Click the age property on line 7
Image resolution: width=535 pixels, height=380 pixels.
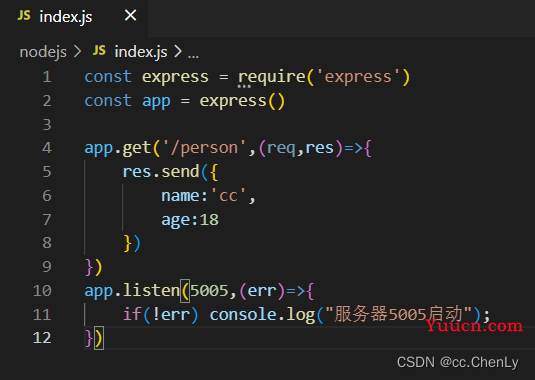pyautogui.click(x=175, y=220)
